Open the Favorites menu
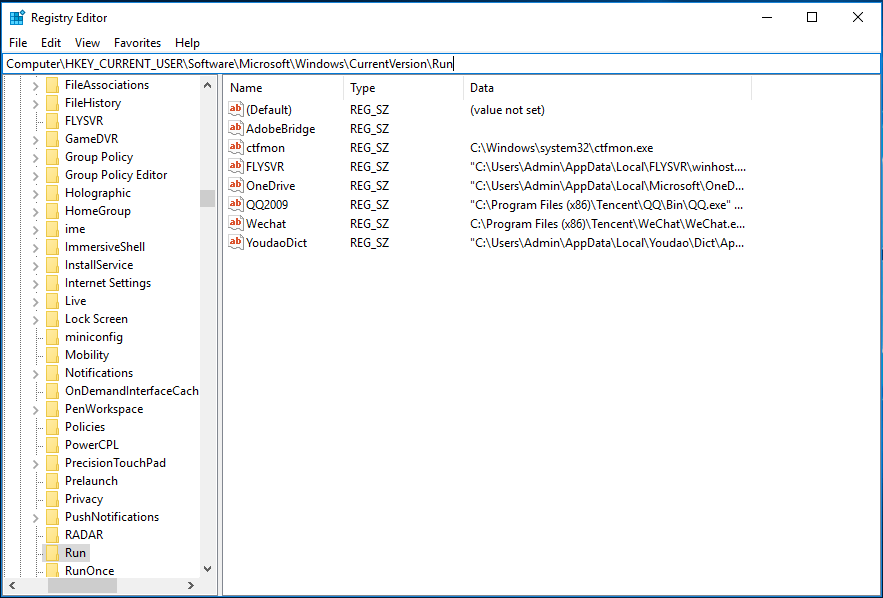Viewport: 883px width, 598px height. coord(137,42)
